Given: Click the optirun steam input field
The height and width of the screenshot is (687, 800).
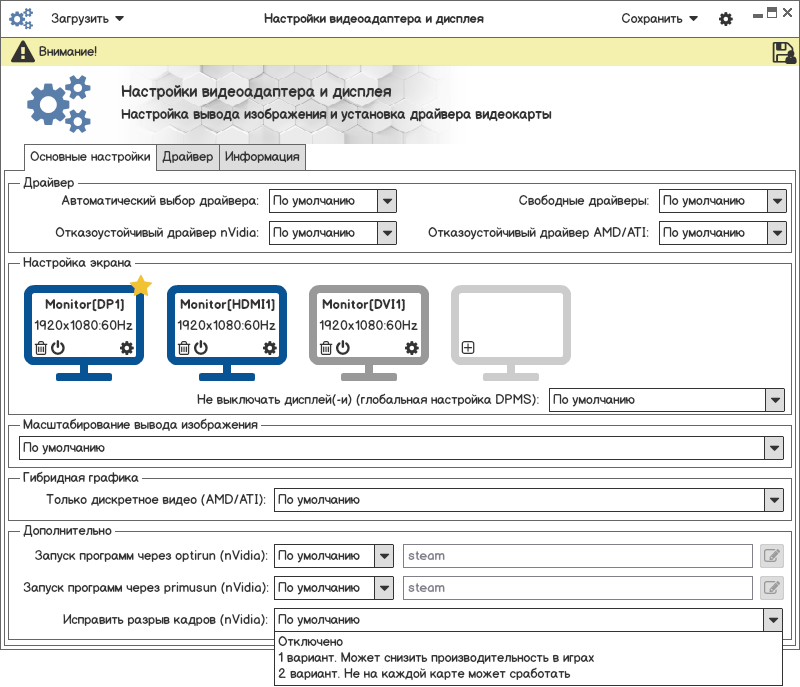Looking at the screenshot, I should click(578, 556).
